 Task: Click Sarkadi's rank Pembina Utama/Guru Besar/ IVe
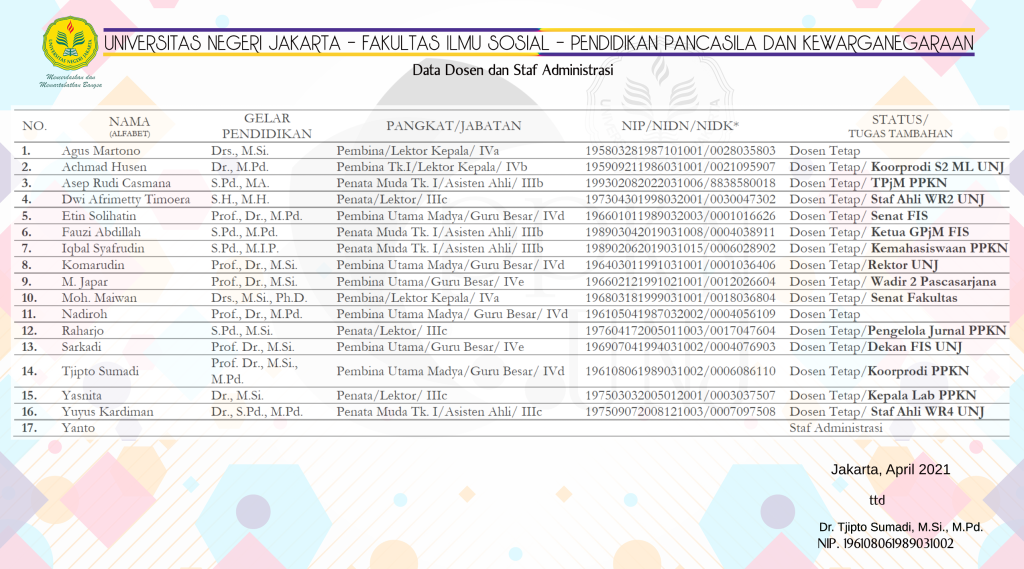point(430,347)
